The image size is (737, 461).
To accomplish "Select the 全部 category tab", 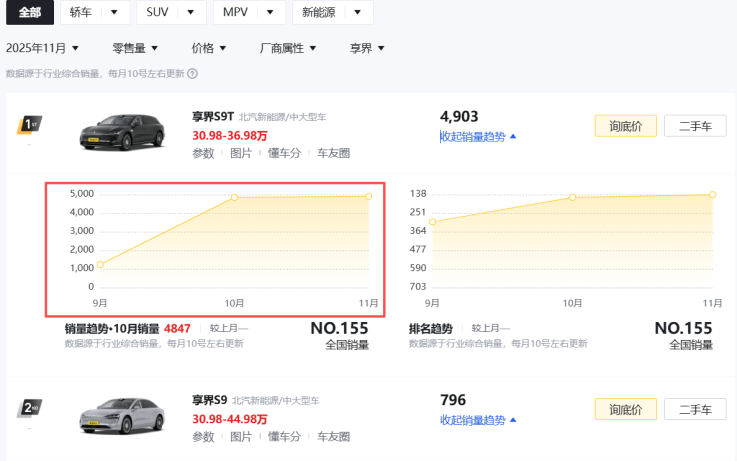I will coord(30,12).
